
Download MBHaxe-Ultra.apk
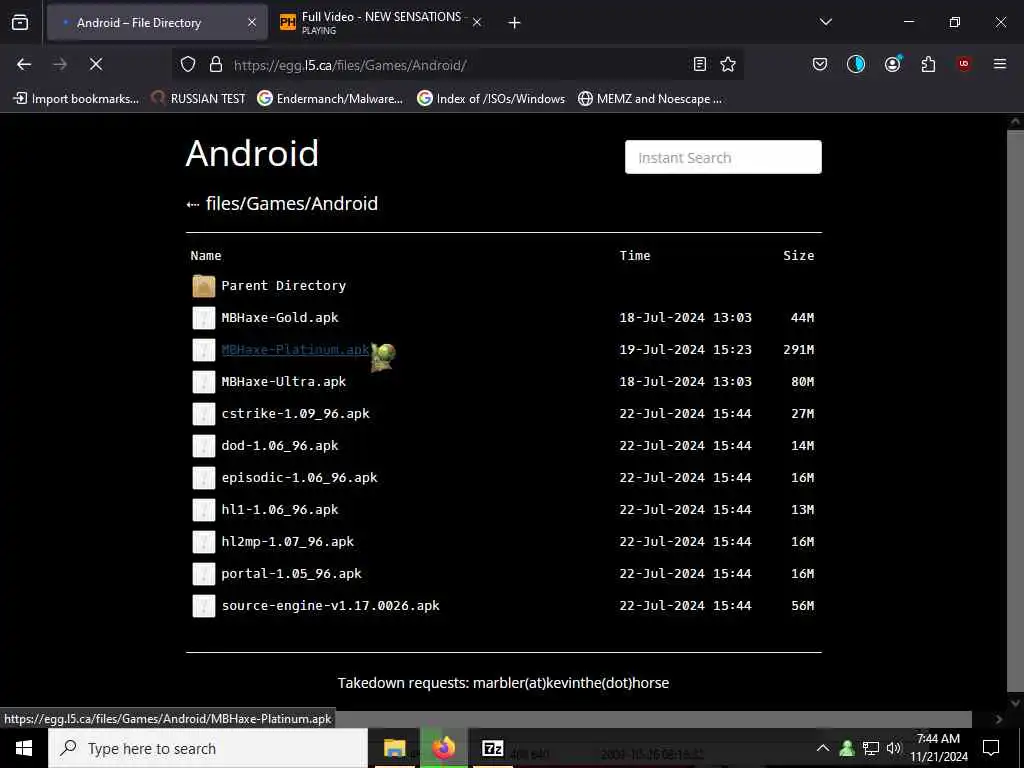tap(283, 381)
